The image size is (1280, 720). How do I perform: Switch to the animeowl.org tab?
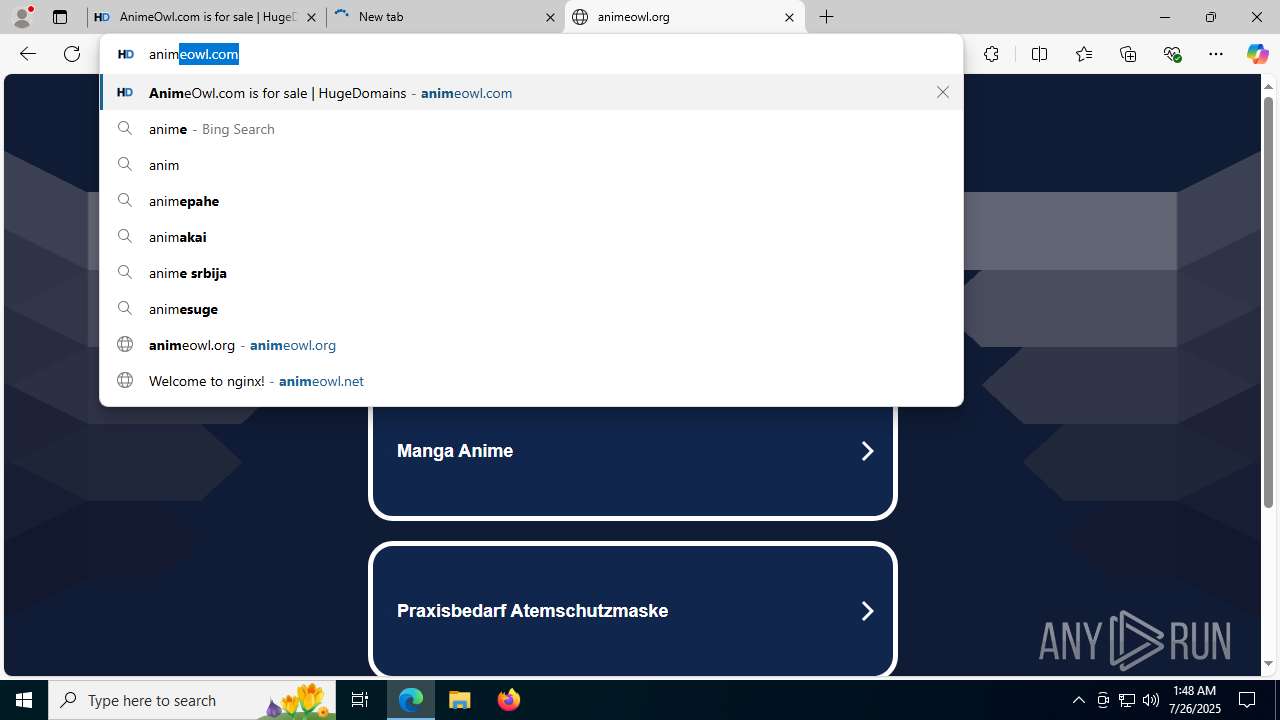(684, 17)
